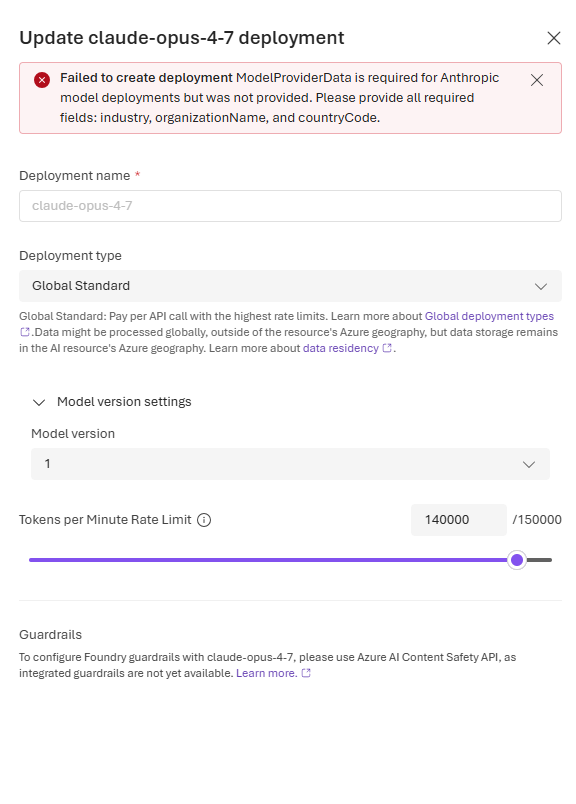The height and width of the screenshot is (804, 576).
Task: Click the 140000 tokens value field
Action: click(459, 520)
